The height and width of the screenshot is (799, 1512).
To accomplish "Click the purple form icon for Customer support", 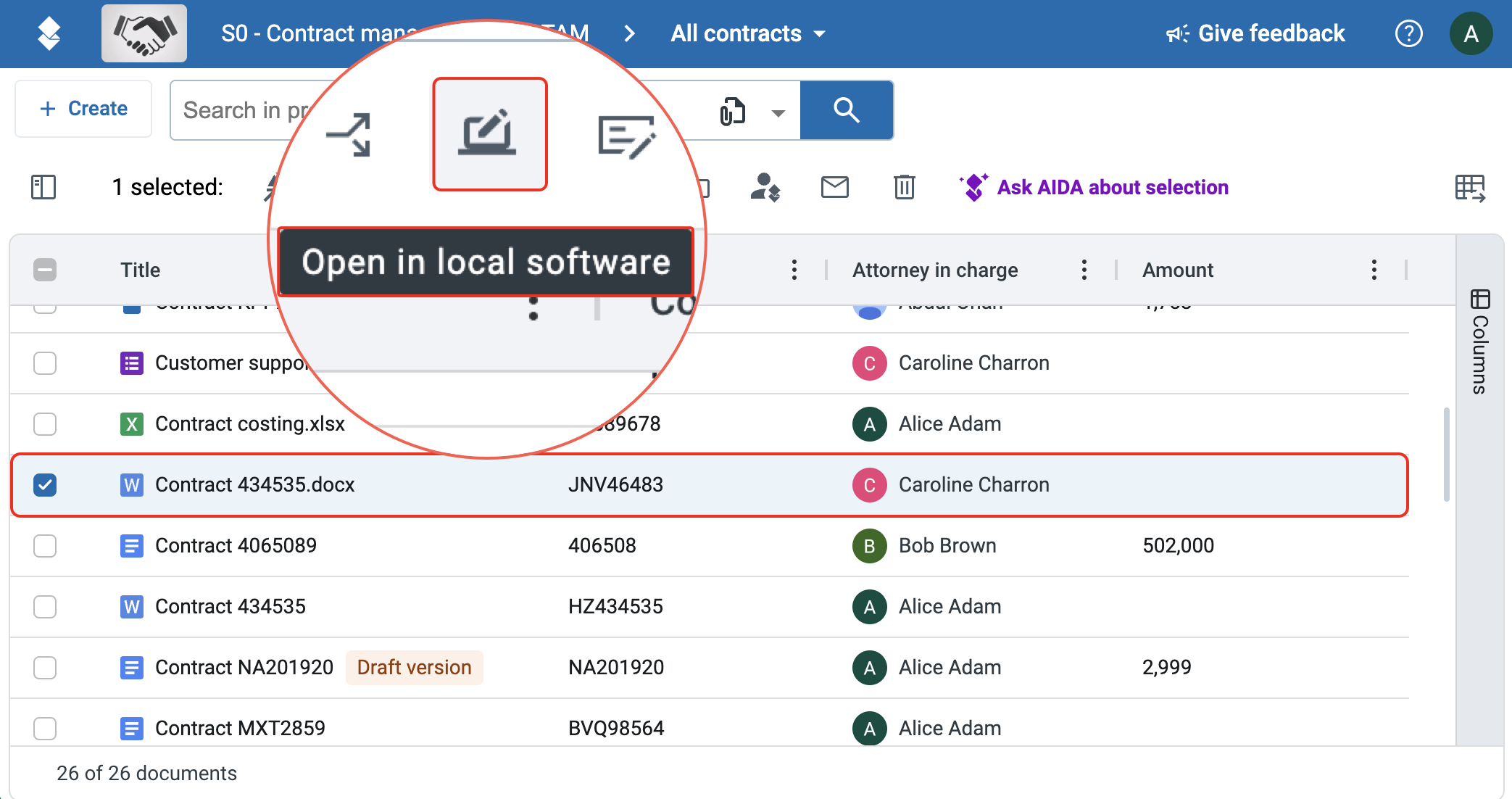I will point(131,363).
